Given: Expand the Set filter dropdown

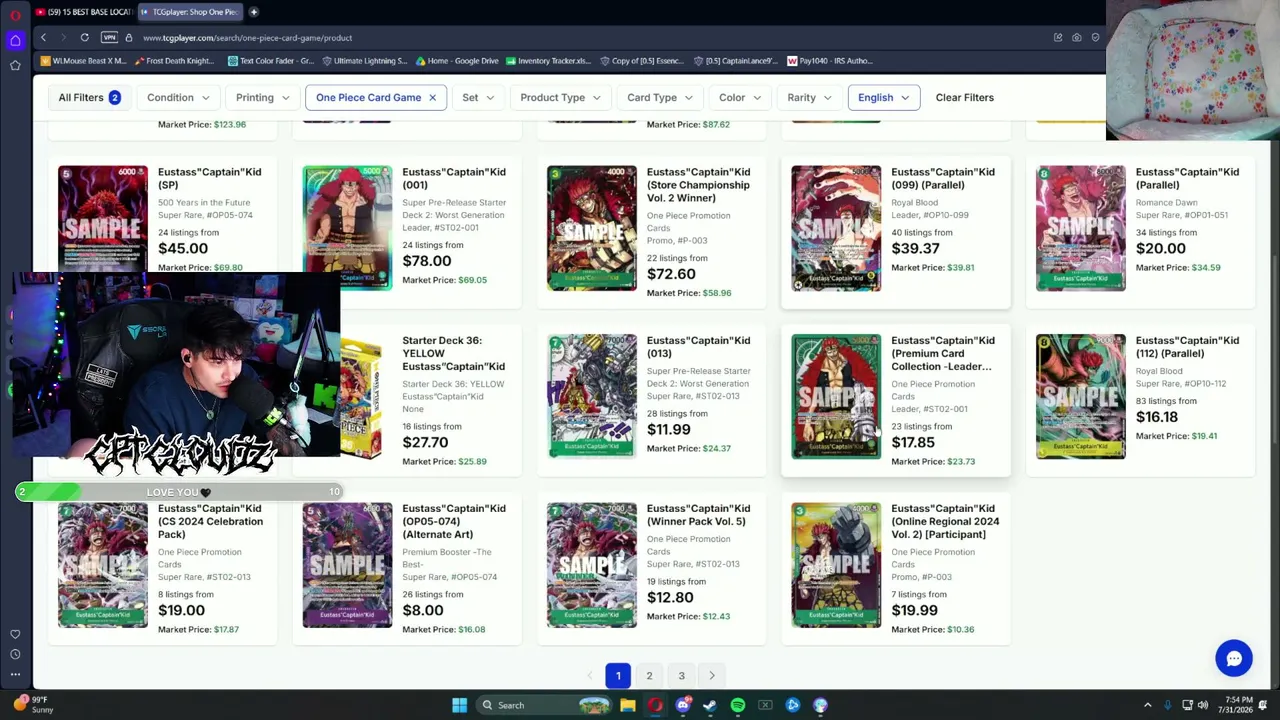Looking at the screenshot, I should 479,98.
